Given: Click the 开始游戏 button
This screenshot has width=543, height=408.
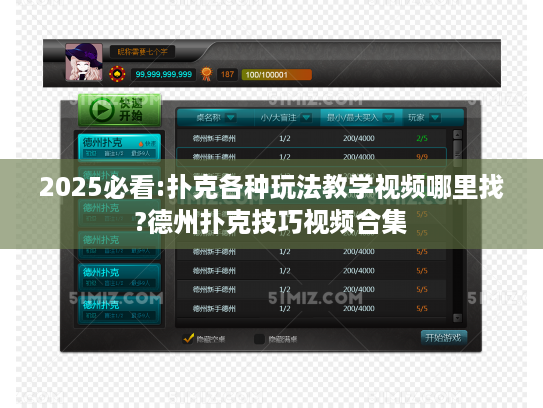Looking at the screenshot, I should click(444, 338).
